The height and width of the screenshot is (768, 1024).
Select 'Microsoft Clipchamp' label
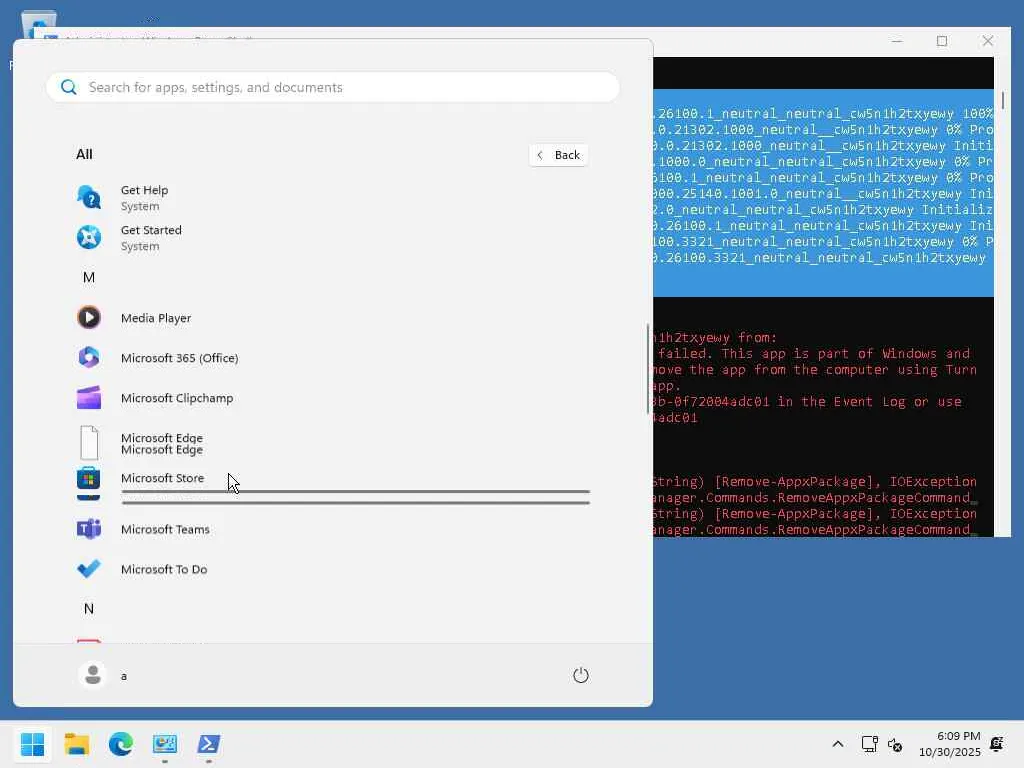pyautogui.click(x=177, y=398)
